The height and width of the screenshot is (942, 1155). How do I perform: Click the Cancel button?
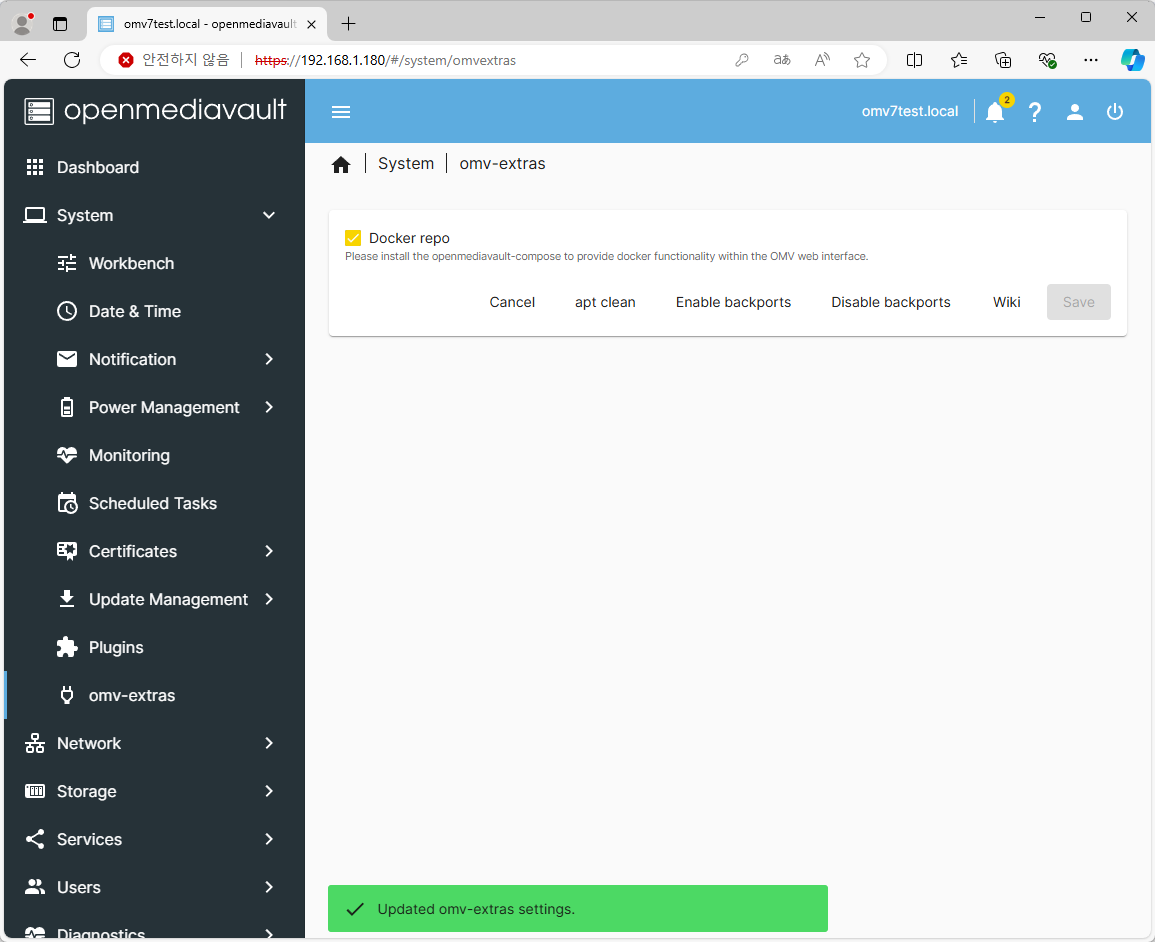[x=512, y=302]
